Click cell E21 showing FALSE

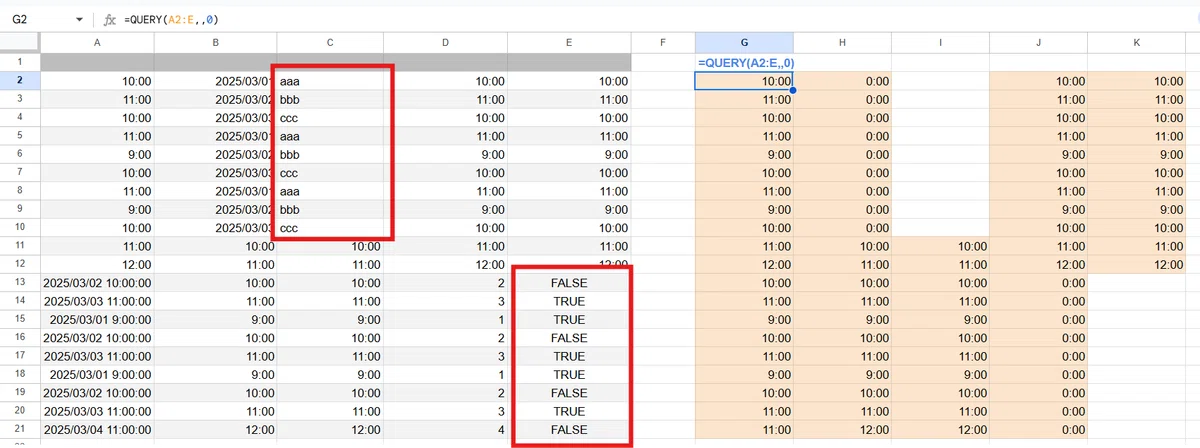pos(569,430)
